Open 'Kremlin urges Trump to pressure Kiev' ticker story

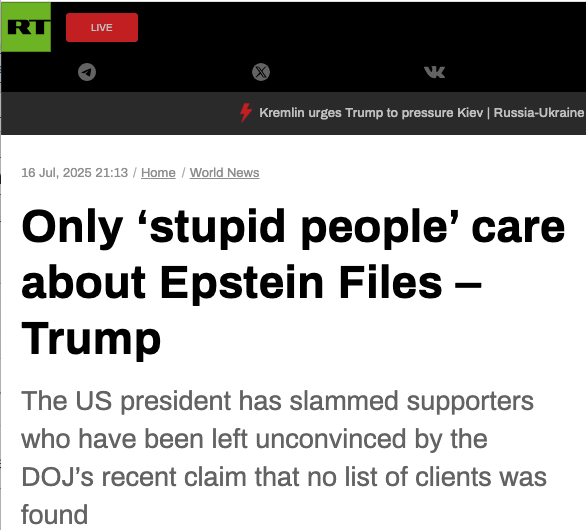coord(371,113)
